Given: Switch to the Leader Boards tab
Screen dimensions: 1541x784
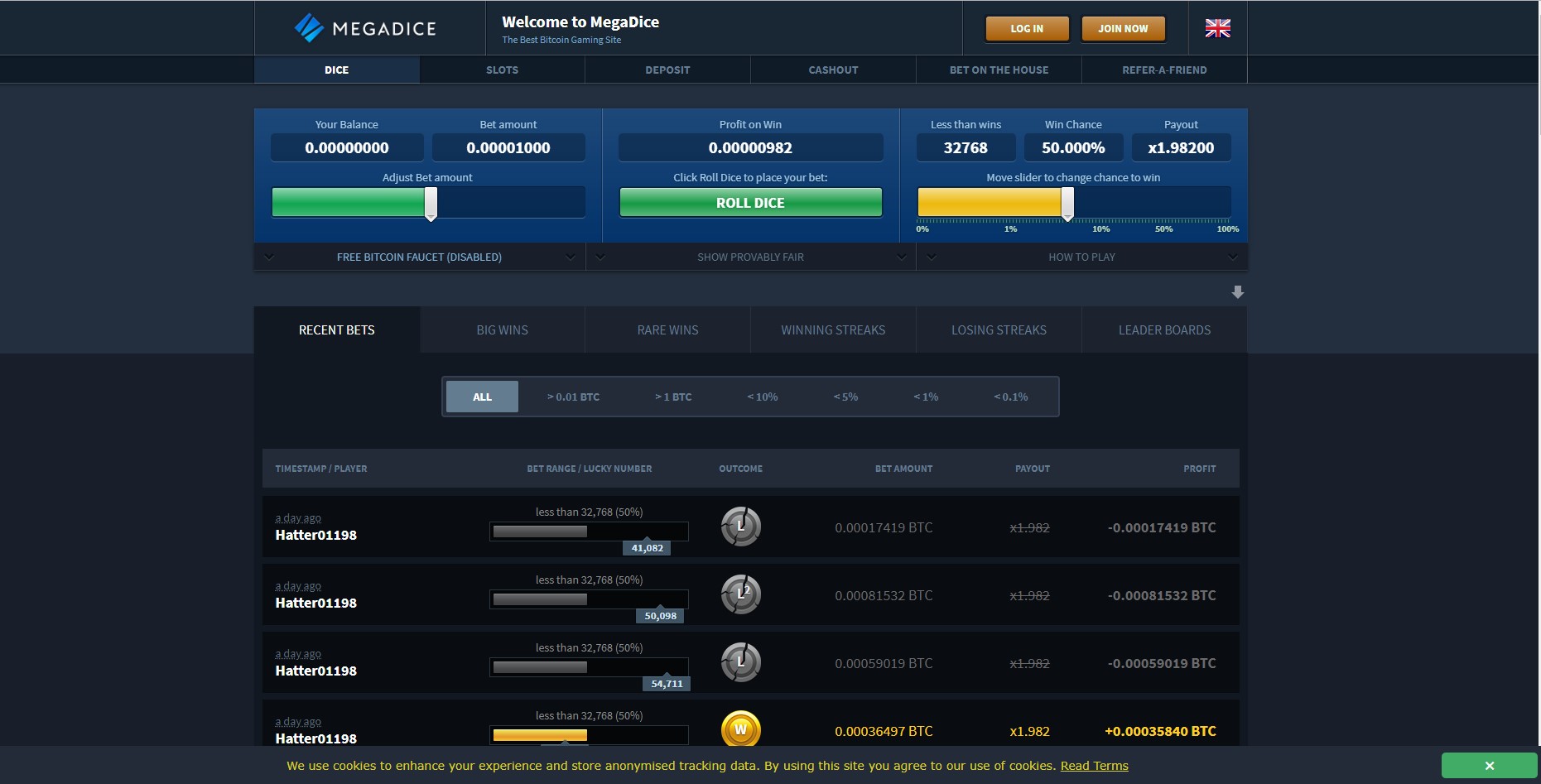Looking at the screenshot, I should 1164,330.
